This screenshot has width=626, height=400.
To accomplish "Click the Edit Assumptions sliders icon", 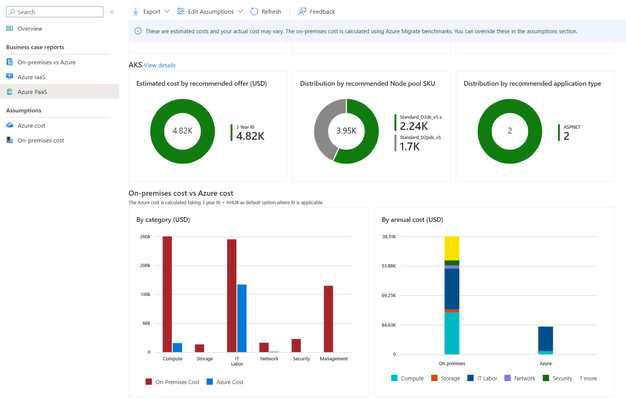I will pos(180,12).
